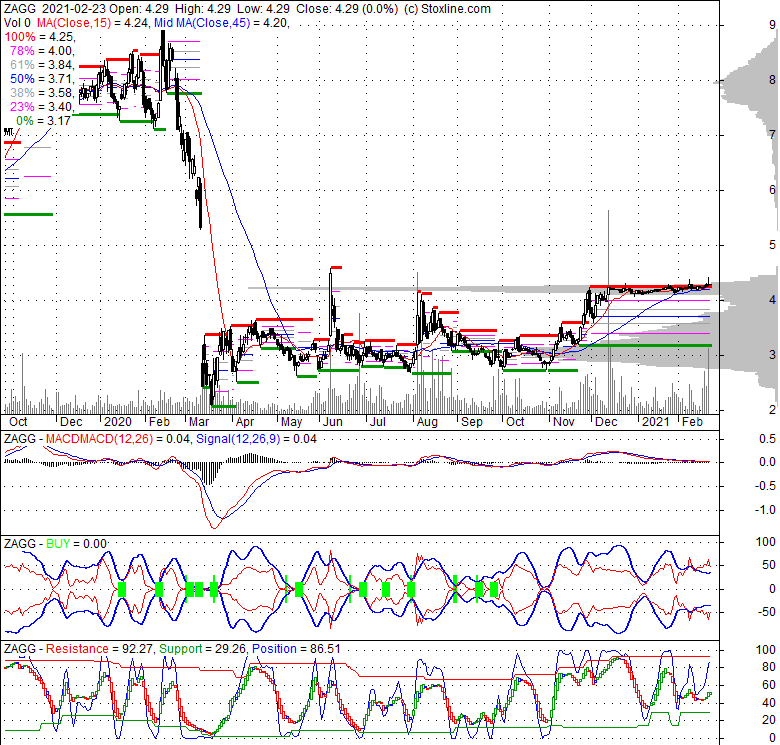
Task: Click the '61% = 3.84' retracement level
Action: (x=42, y=65)
